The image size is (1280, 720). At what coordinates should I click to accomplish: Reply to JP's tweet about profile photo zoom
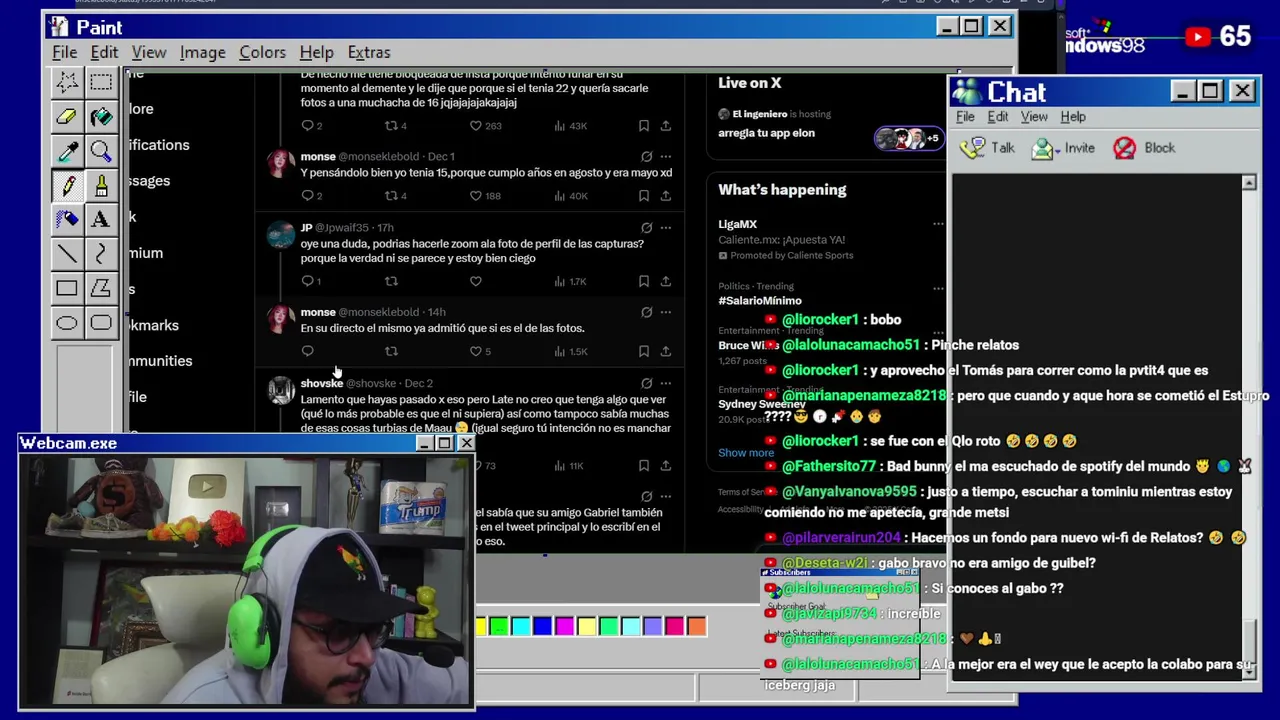(x=307, y=281)
